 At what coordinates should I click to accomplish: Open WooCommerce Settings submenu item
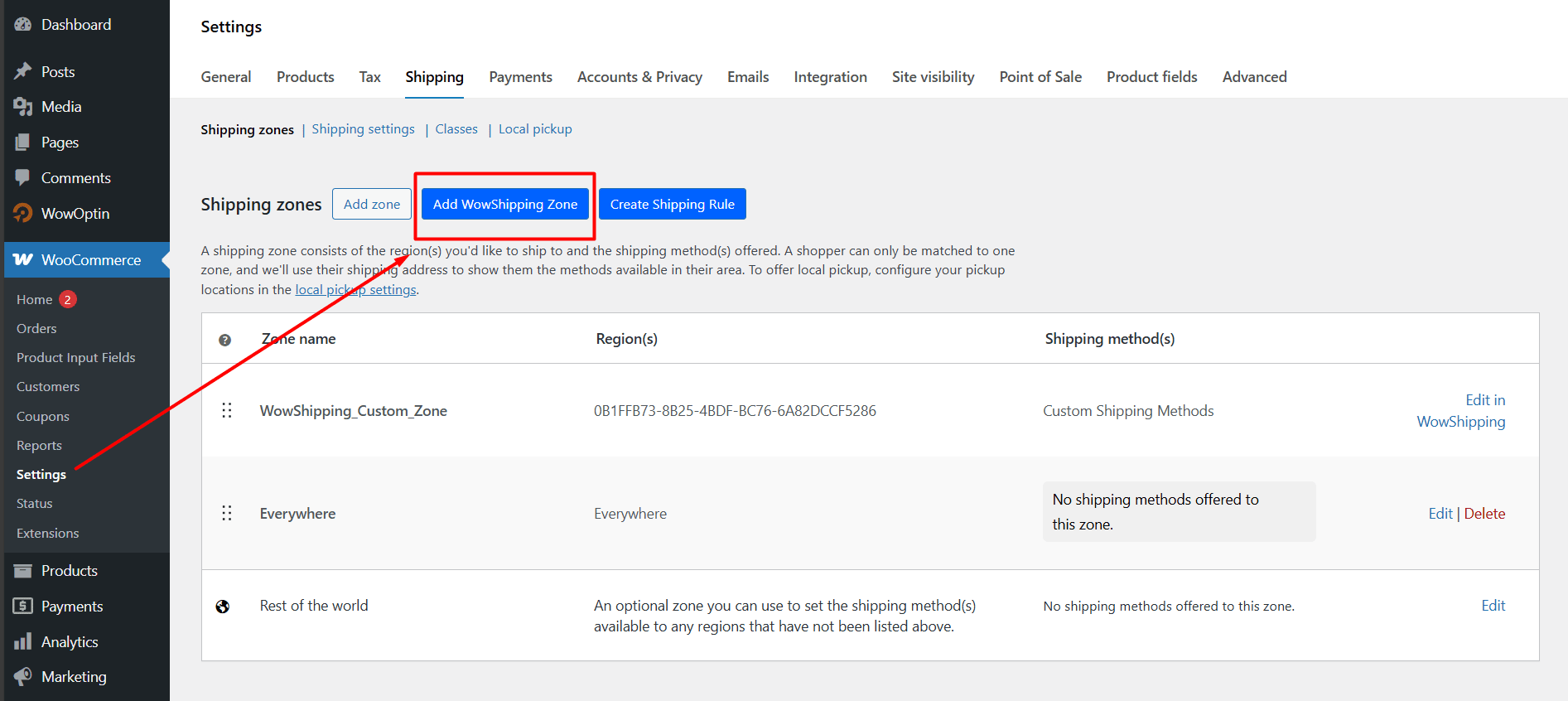pyautogui.click(x=41, y=475)
